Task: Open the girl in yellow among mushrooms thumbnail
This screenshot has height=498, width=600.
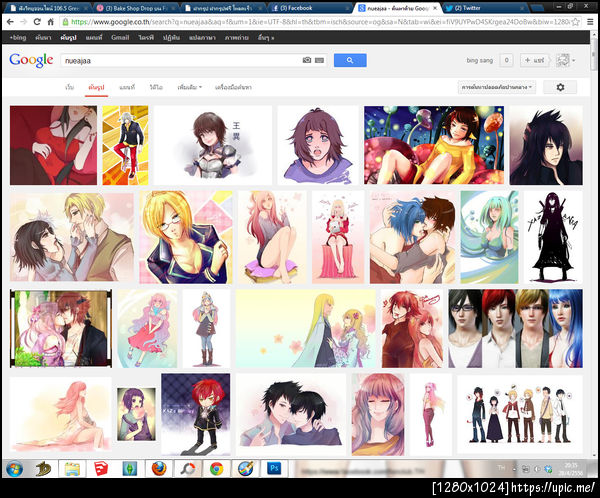Action: click(434, 145)
